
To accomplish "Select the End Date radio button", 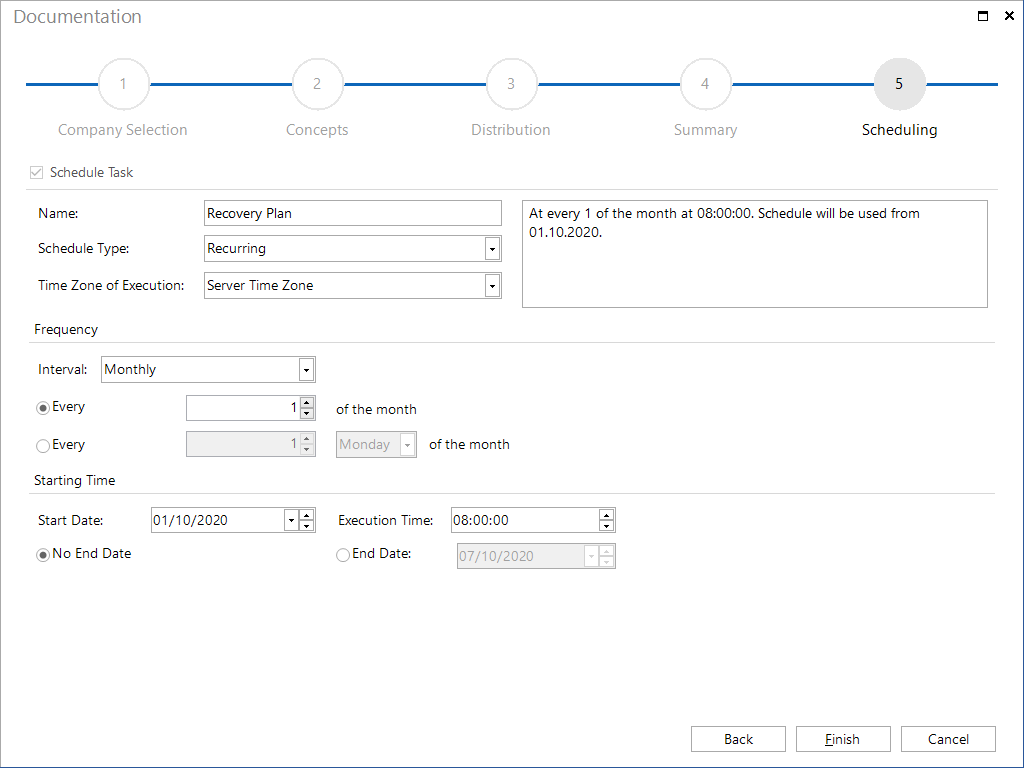I will pyautogui.click(x=343, y=555).
